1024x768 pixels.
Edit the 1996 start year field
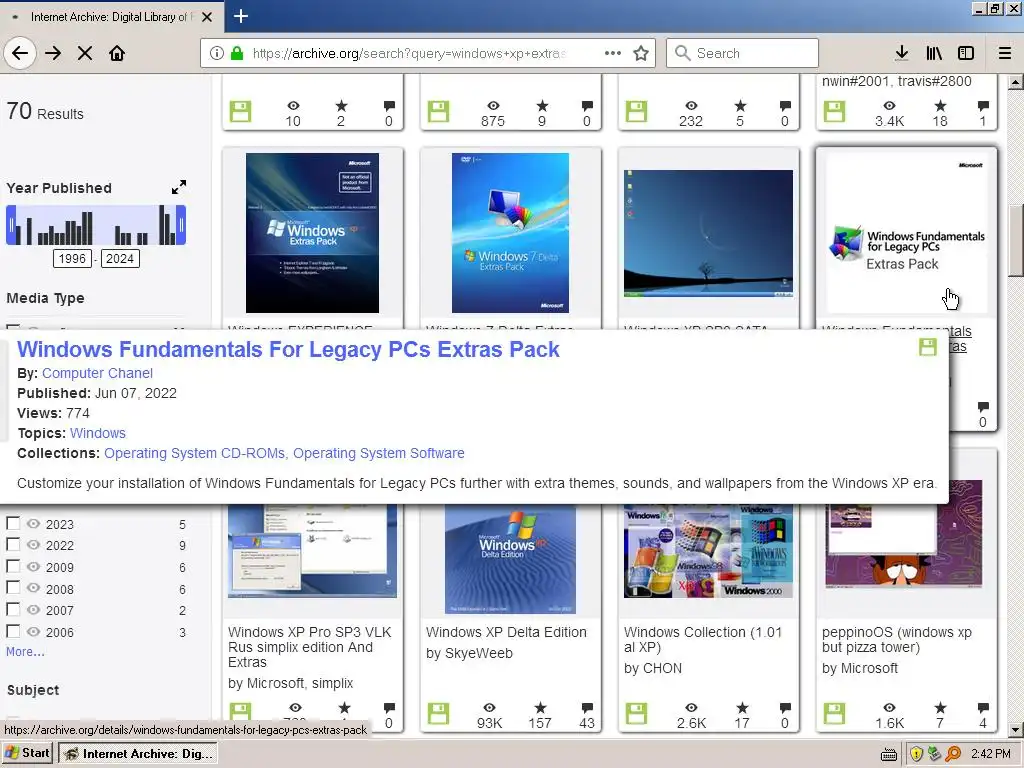(72, 259)
